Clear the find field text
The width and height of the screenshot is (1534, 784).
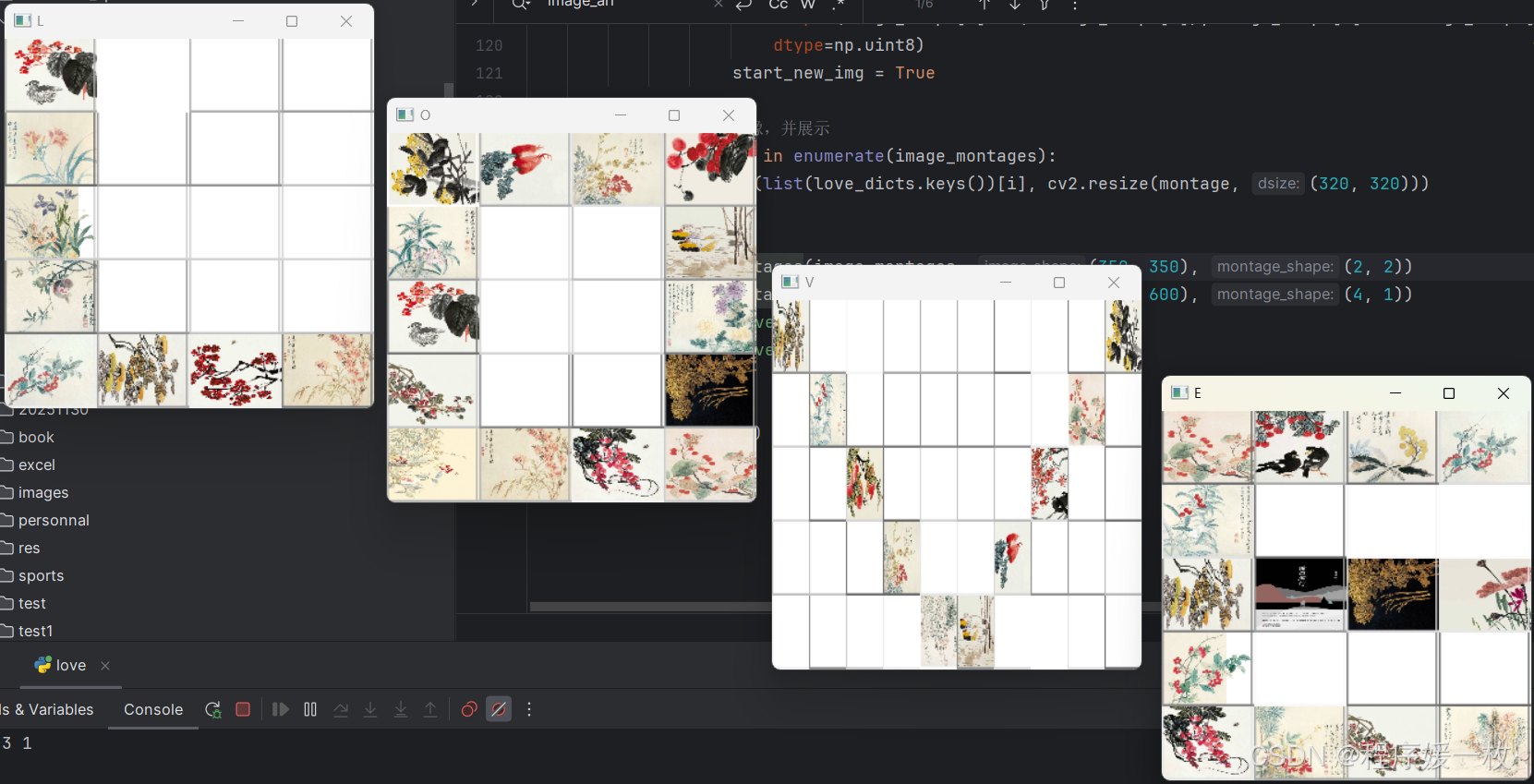pyautogui.click(x=719, y=5)
